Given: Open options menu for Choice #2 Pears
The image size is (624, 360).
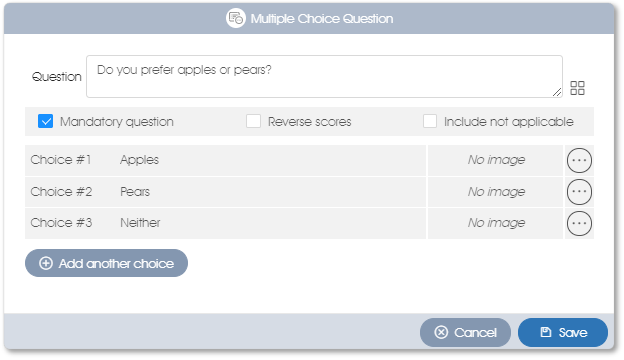Looking at the screenshot, I should [x=579, y=192].
